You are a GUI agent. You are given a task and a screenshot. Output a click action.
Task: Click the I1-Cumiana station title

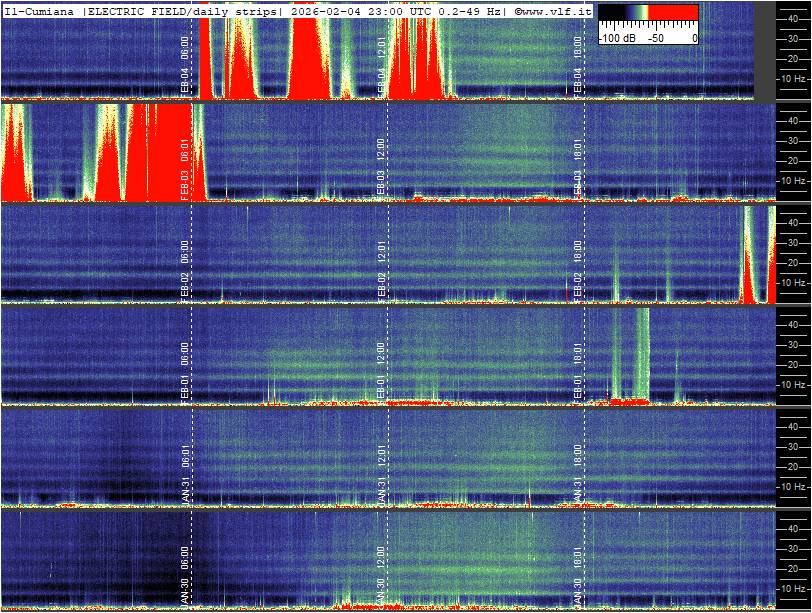tap(39, 11)
